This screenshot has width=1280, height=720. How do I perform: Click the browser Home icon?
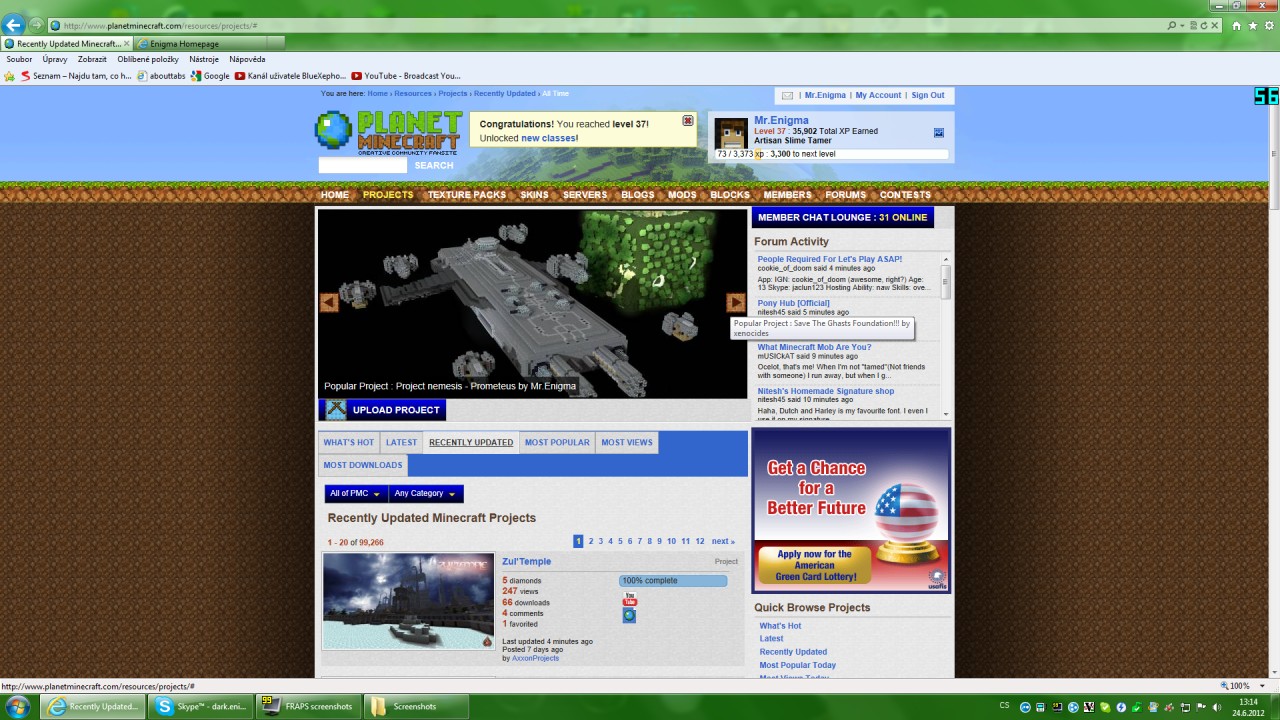1236,25
